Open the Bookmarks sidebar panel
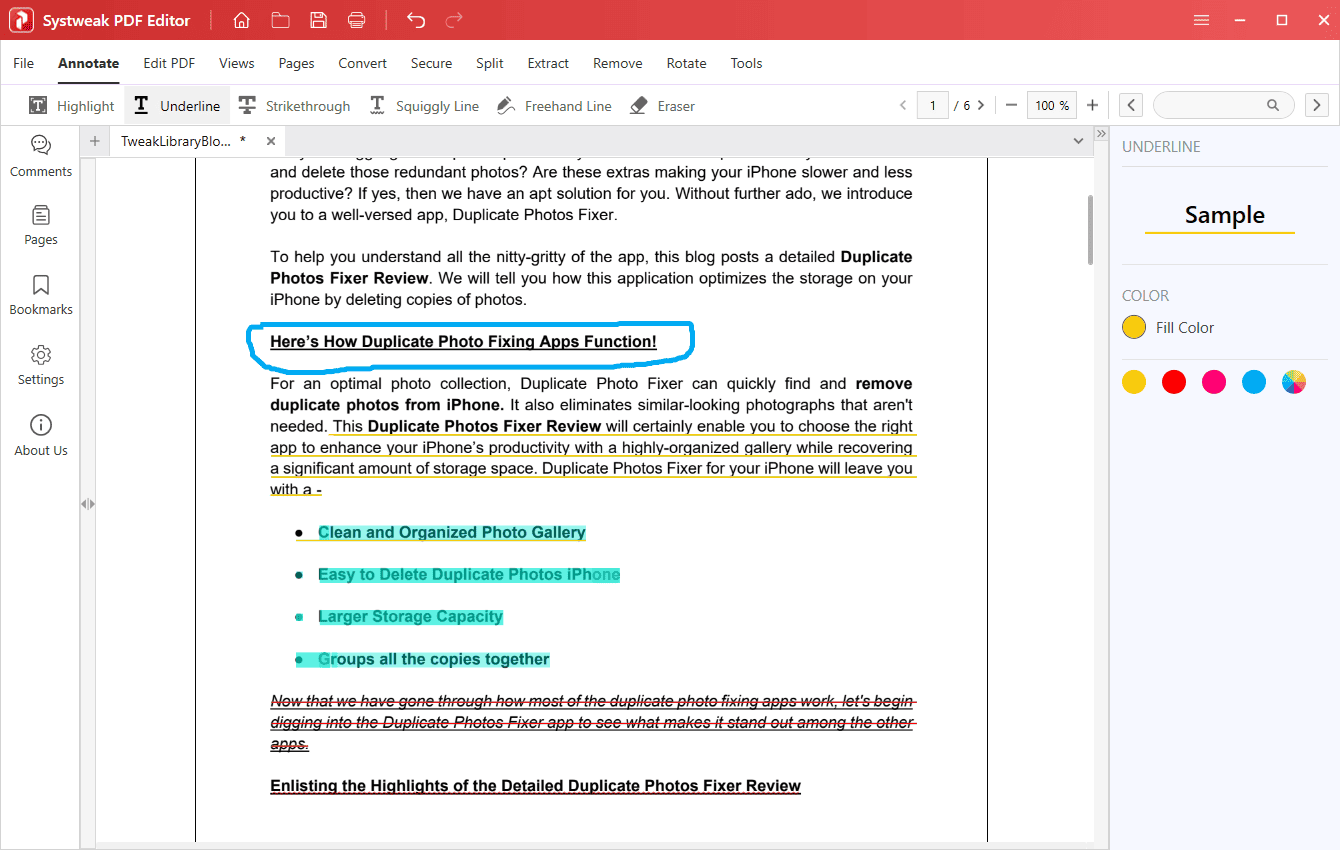The width and height of the screenshot is (1340, 850). tap(41, 295)
